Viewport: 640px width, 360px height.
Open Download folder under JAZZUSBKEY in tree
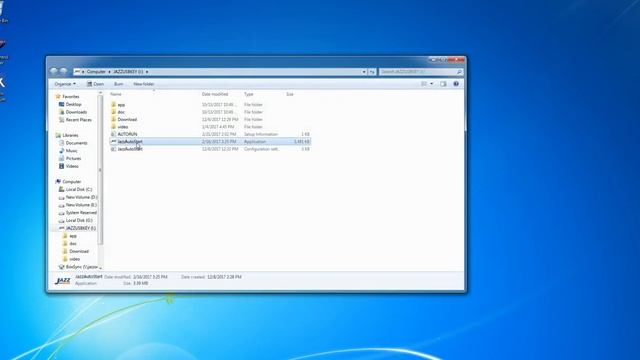[78, 251]
